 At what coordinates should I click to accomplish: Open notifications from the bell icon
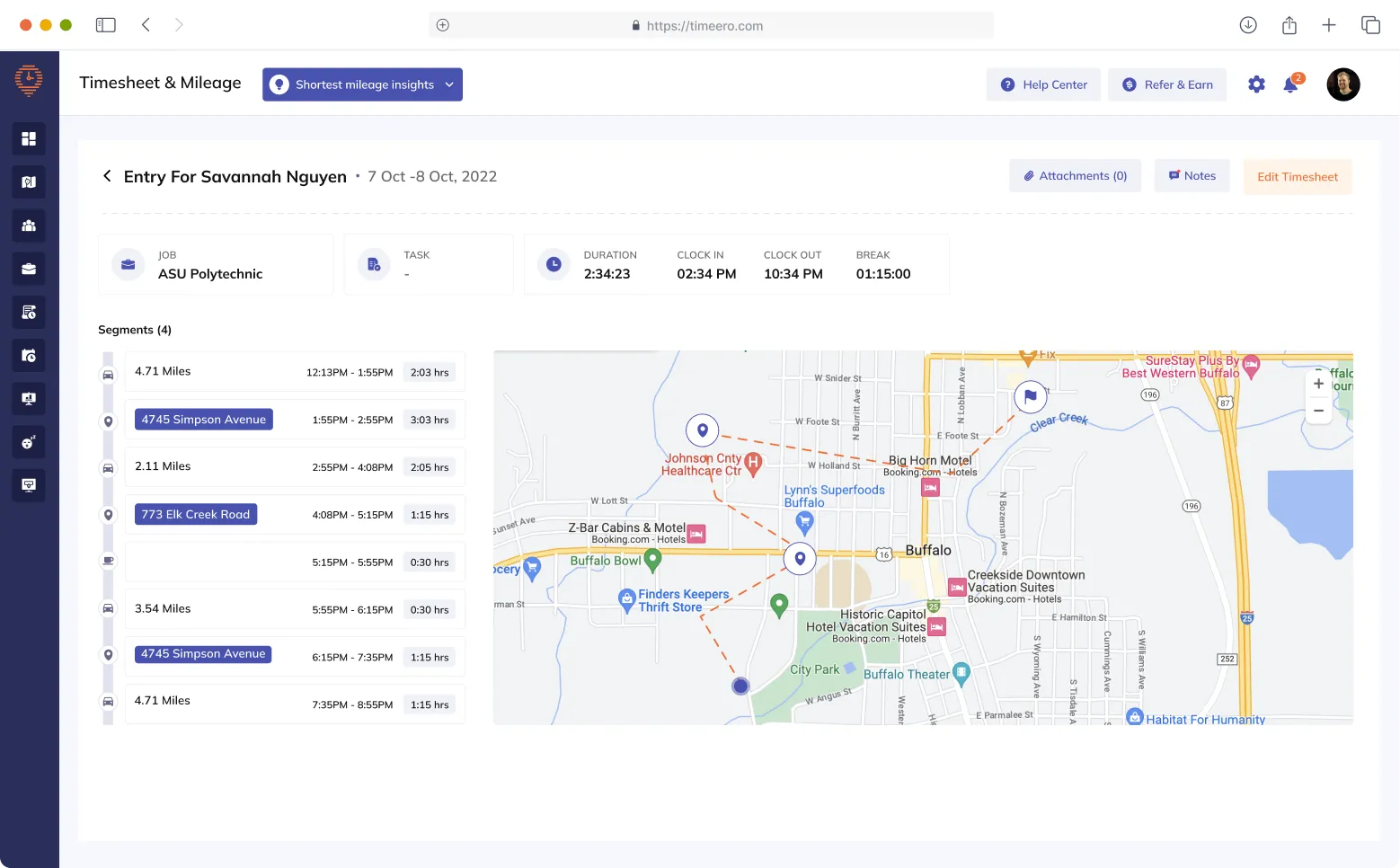coord(1291,84)
